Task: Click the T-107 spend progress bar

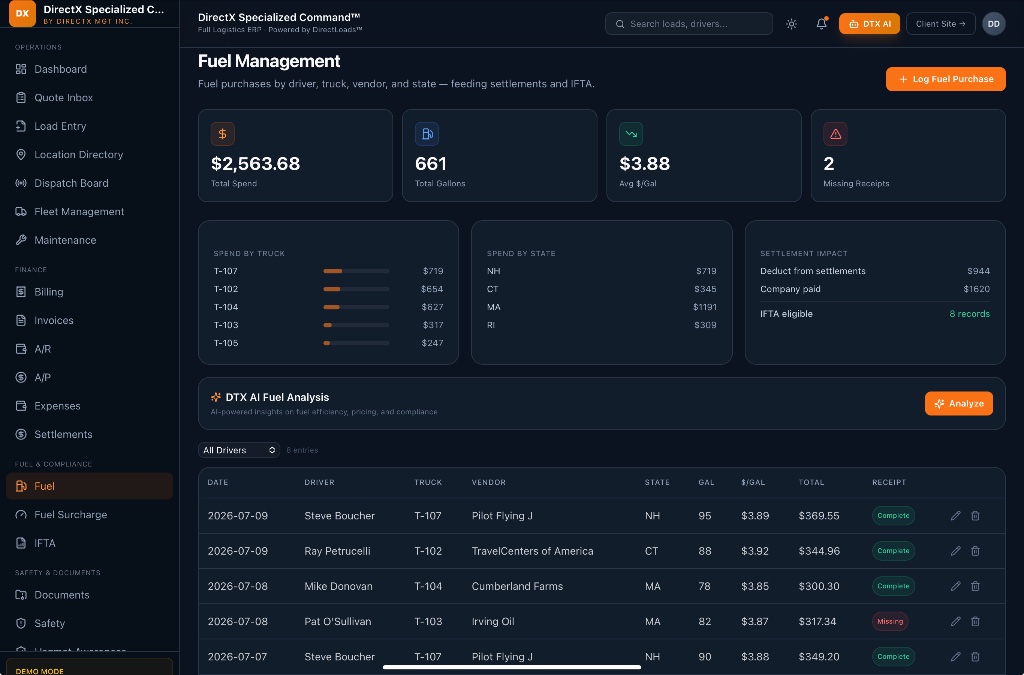Action: click(x=356, y=271)
